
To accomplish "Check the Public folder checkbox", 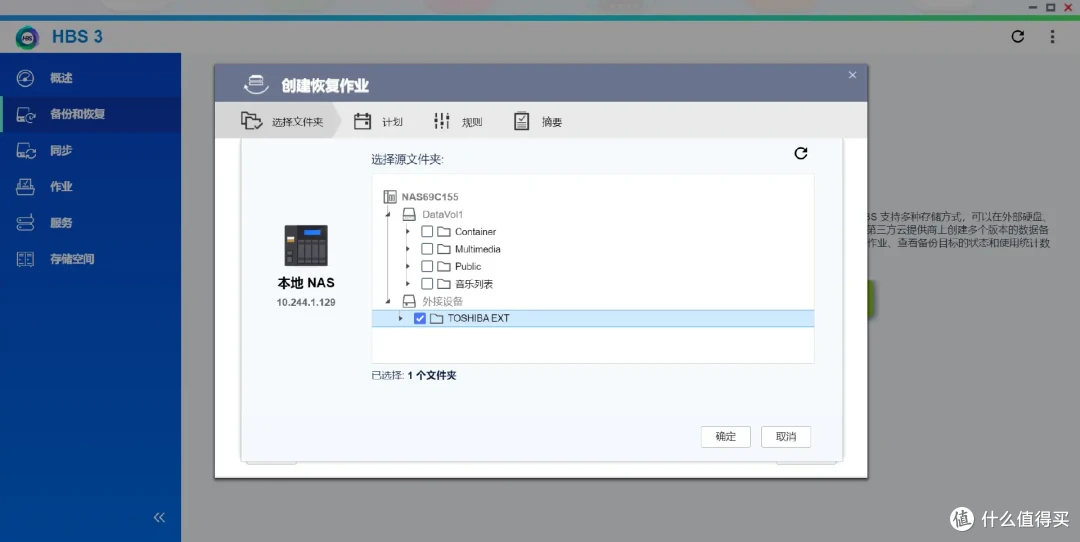I will 427,267.
